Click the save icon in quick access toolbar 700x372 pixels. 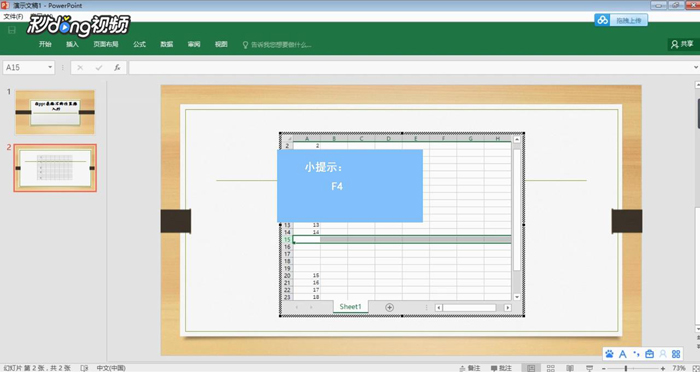[12, 30]
